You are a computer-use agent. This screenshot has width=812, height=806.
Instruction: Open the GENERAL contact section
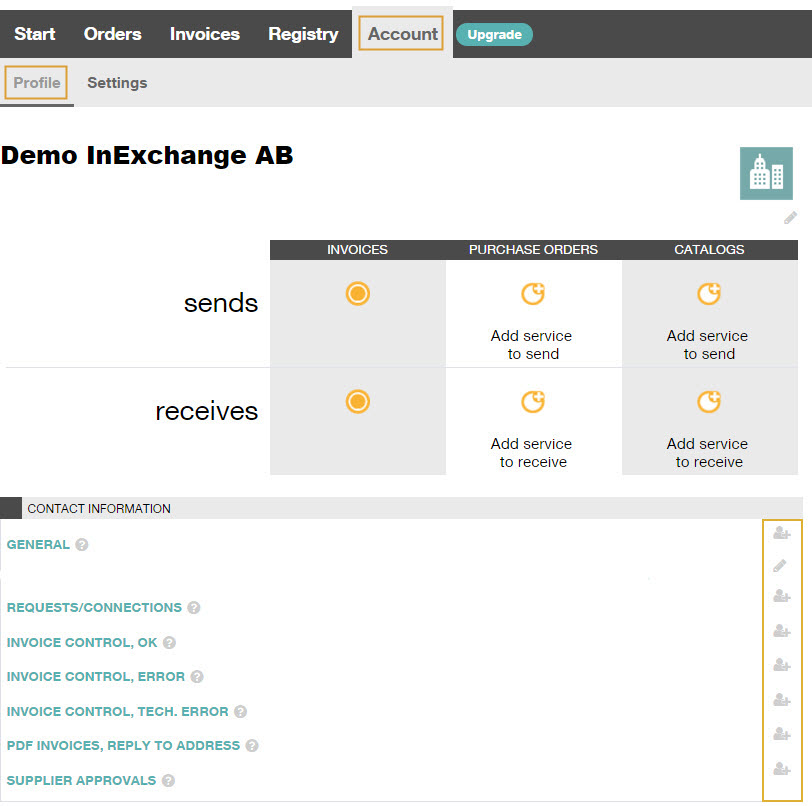click(38, 544)
